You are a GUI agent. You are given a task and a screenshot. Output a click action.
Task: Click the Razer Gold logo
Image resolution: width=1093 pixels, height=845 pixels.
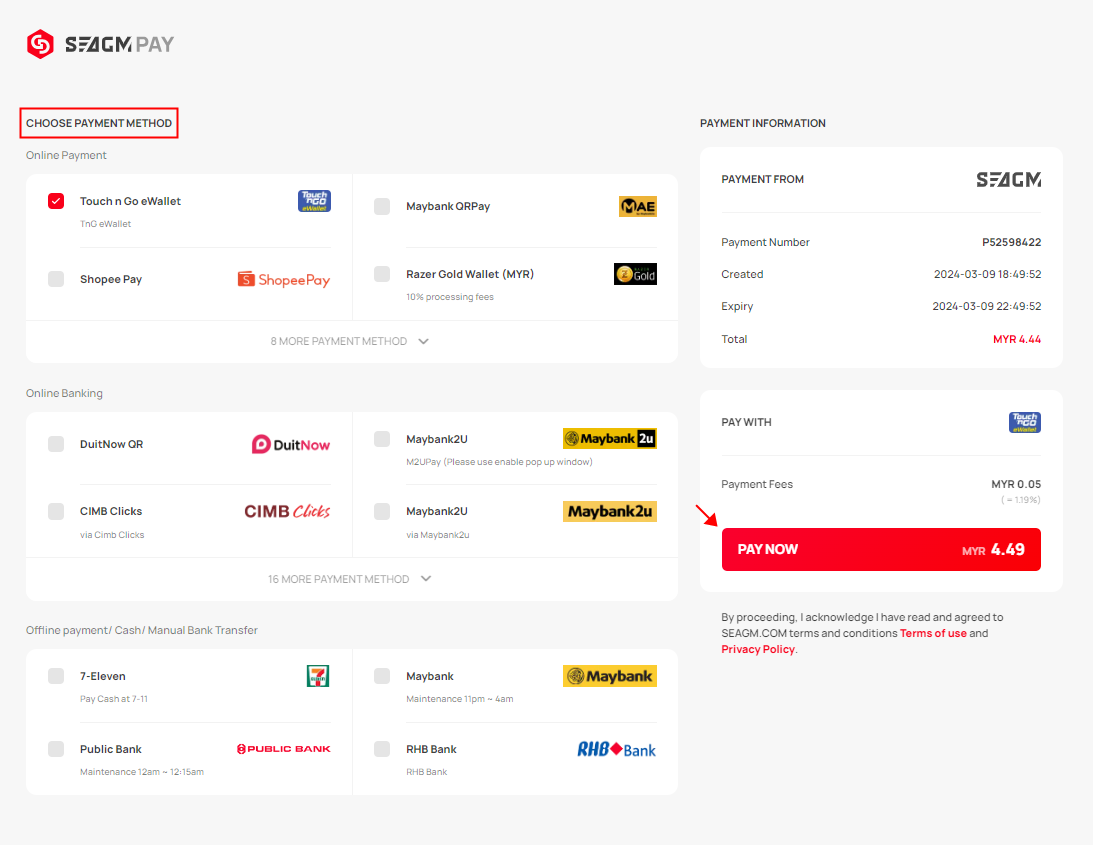coord(635,274)
